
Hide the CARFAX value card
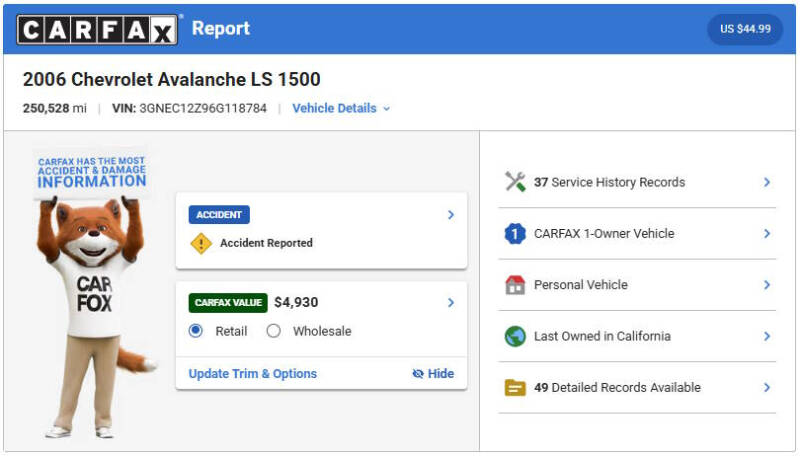pyautogui.click(x=433, y=374)
